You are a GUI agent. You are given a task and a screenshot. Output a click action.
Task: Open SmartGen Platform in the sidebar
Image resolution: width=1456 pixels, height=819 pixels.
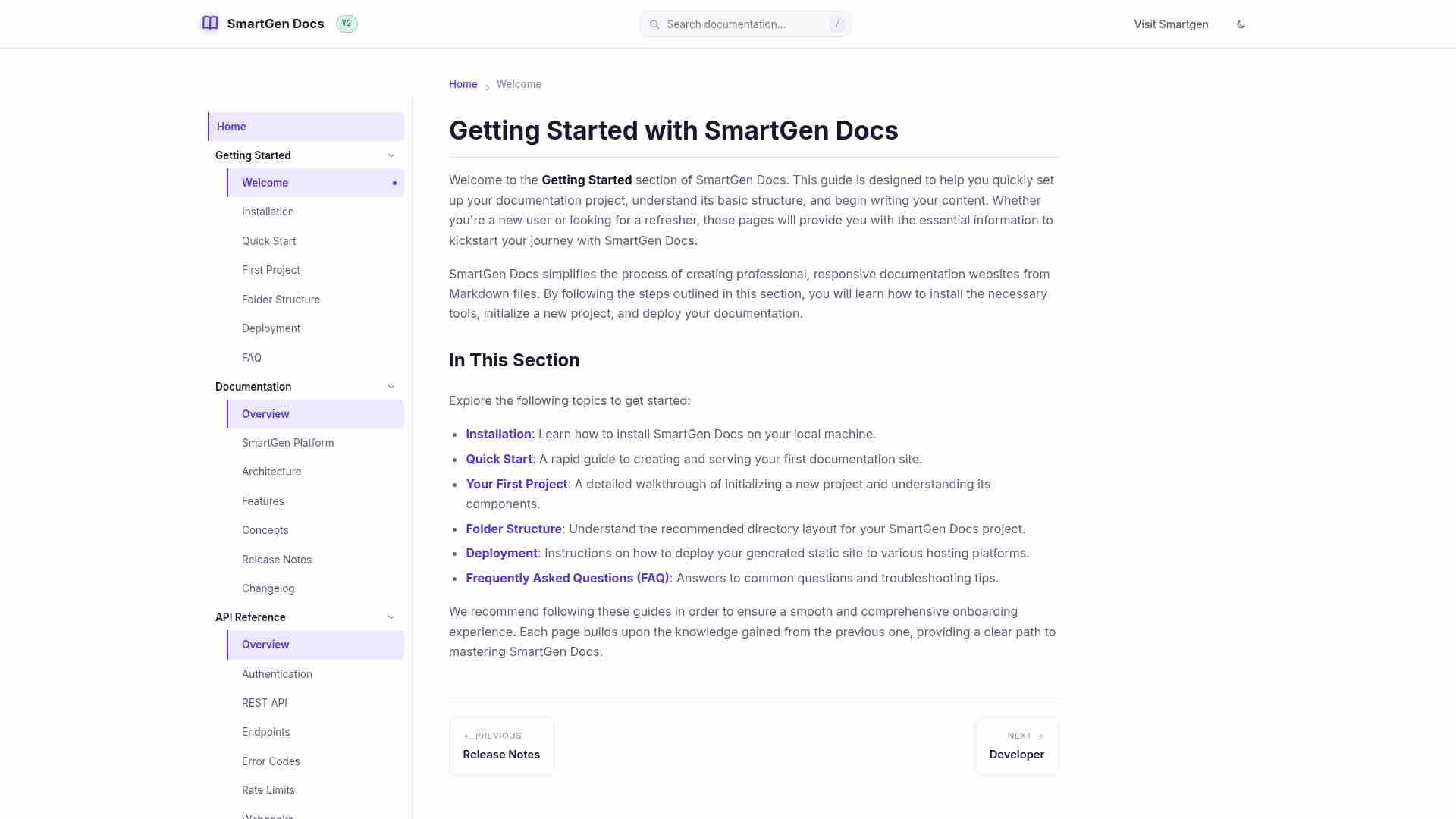click(x=315, y=443)
